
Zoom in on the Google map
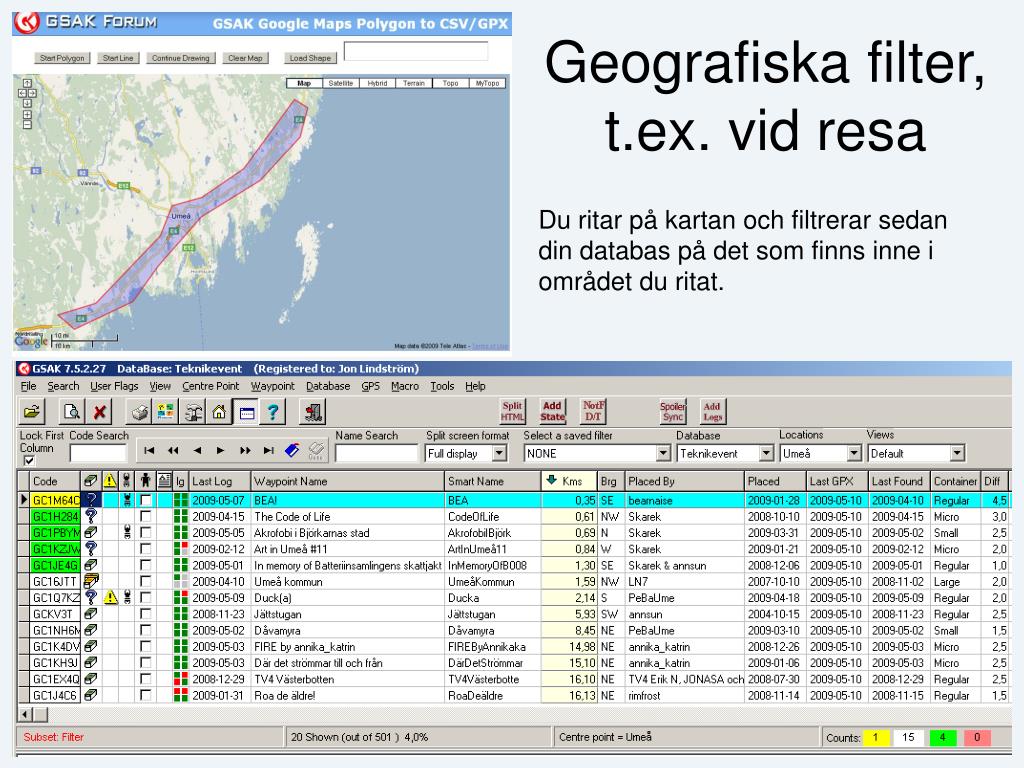click(27, 115)
